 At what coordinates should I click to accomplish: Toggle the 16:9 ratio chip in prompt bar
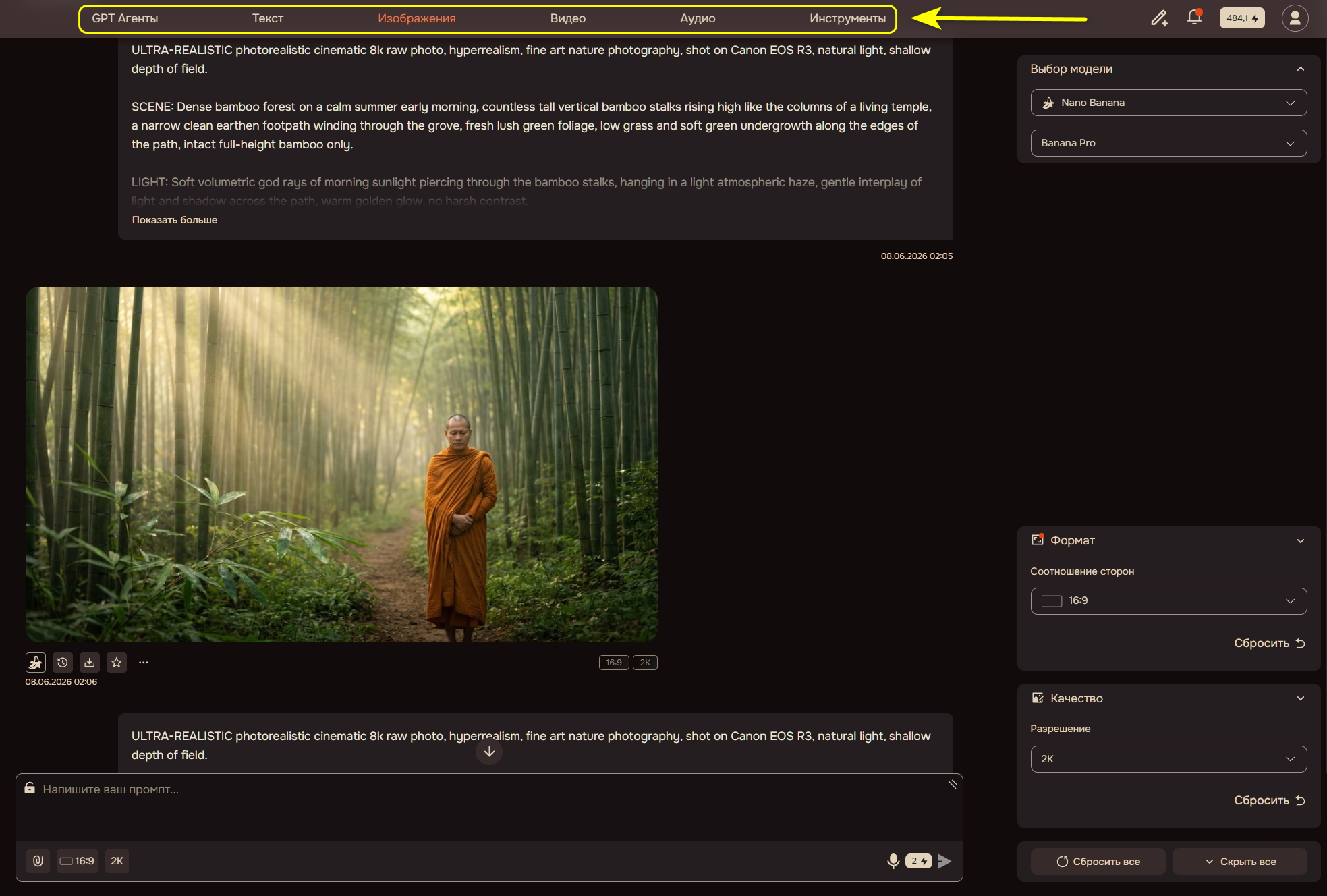(78, 861)
